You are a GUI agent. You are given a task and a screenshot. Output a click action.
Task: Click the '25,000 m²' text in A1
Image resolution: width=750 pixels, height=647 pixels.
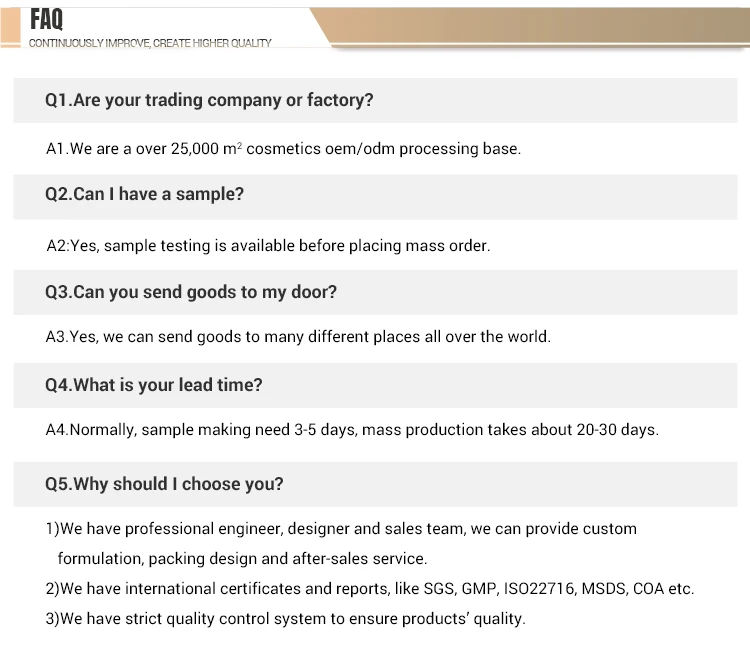click(x=206, y=149)
